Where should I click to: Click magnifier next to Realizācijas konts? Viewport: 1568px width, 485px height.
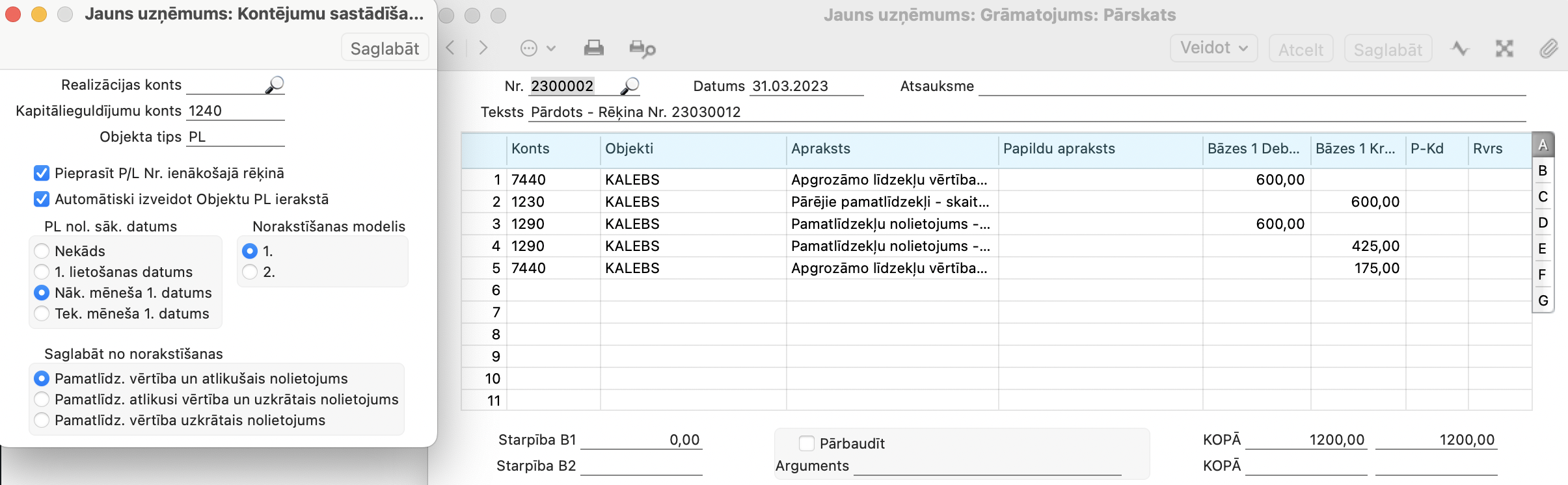point(275,85)
